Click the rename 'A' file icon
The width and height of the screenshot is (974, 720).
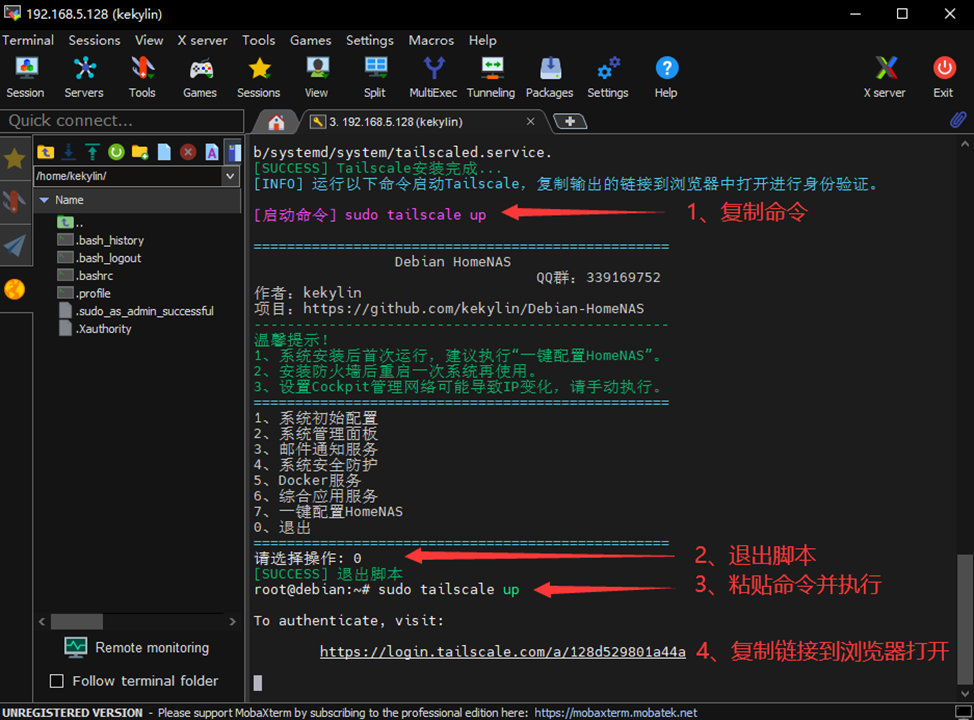pos(212,152)
